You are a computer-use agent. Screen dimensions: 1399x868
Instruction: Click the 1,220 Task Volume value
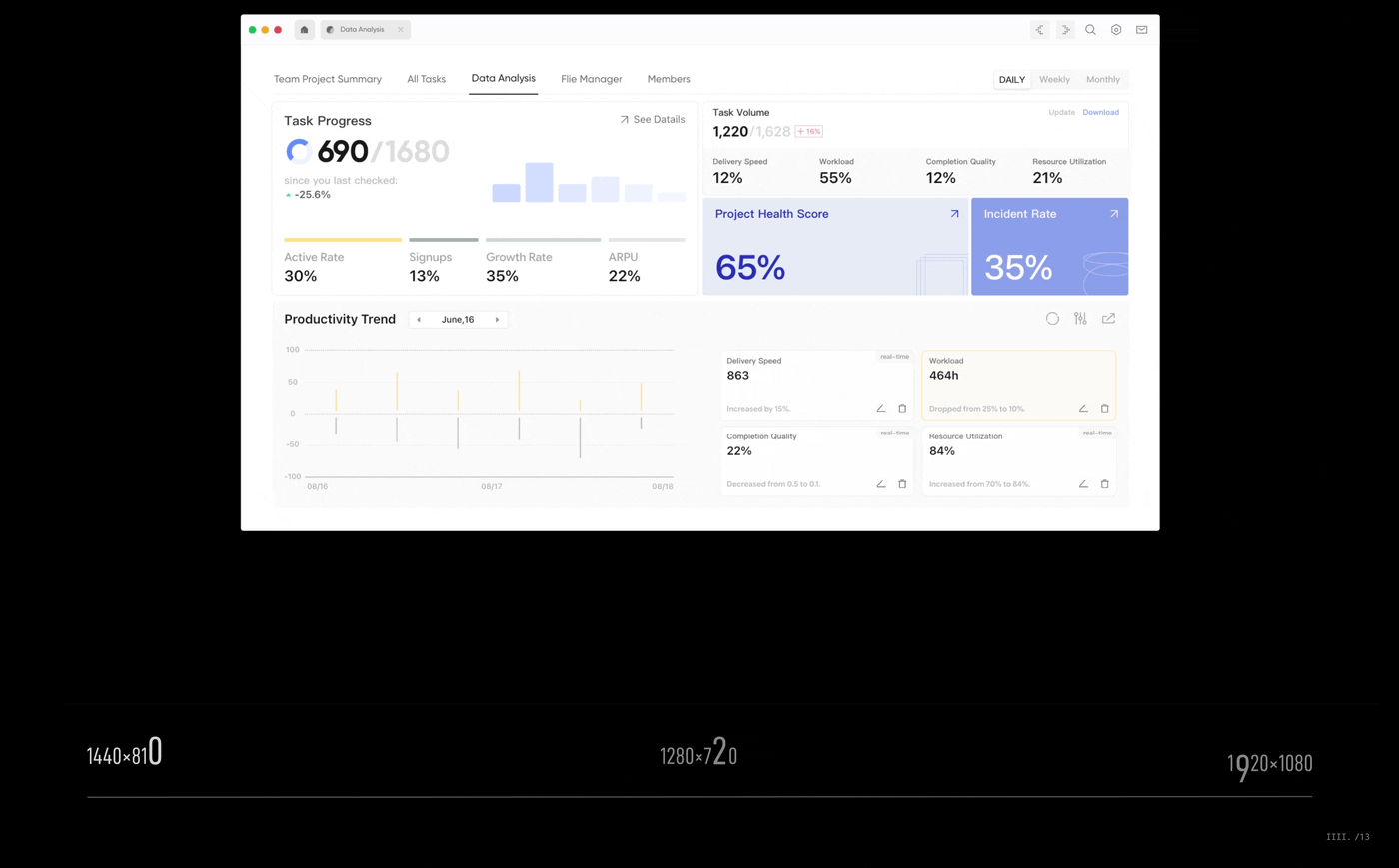tap(730, 132)
